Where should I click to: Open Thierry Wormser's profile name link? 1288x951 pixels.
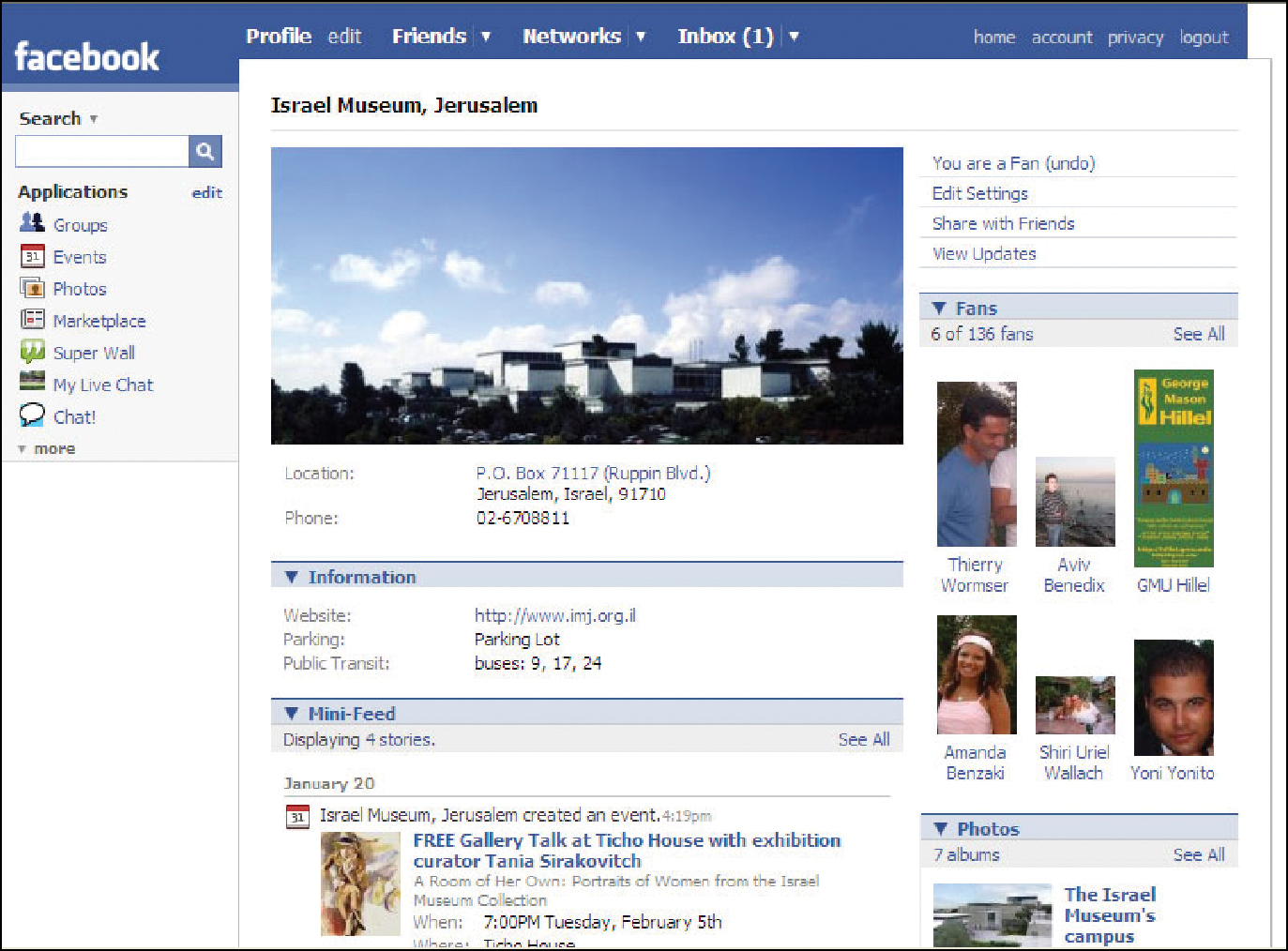975,575
